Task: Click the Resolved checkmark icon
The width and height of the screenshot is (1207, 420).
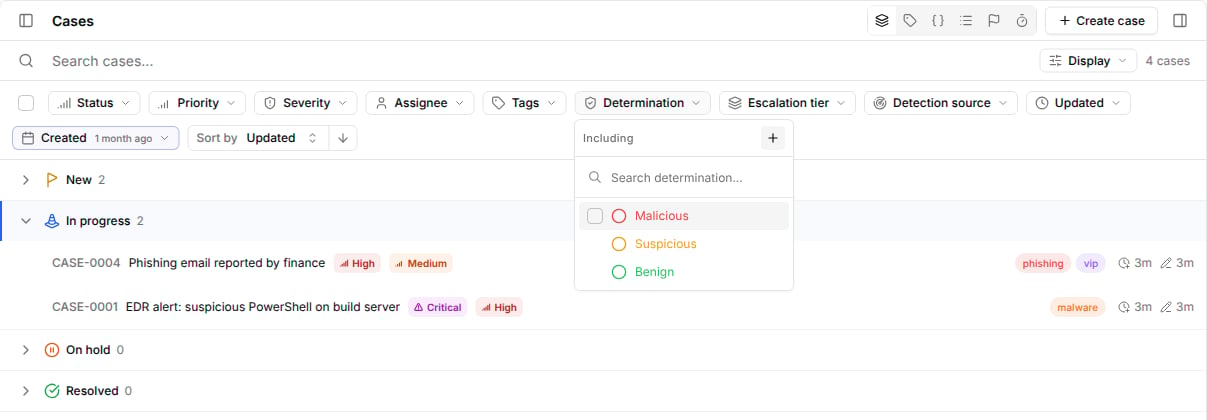Action: pyautogui.click(x=52, y=391)
